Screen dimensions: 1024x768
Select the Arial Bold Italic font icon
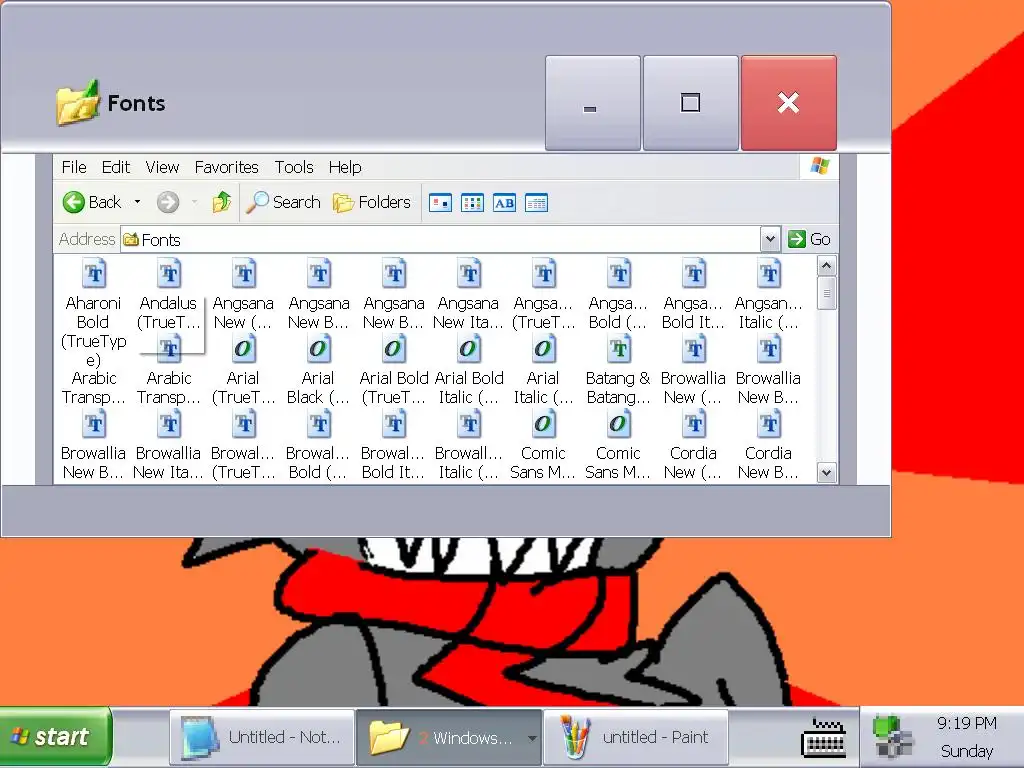469,348
